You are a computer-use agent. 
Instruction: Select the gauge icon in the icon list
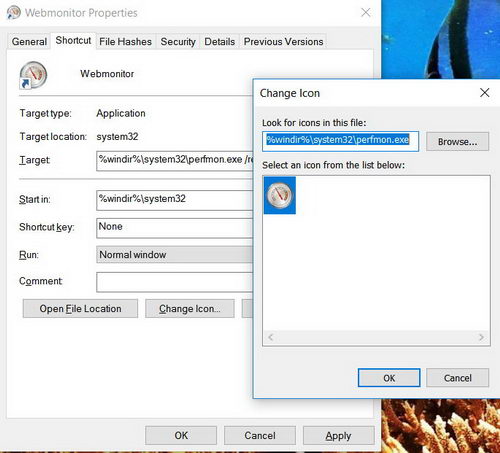coord(280,195)
